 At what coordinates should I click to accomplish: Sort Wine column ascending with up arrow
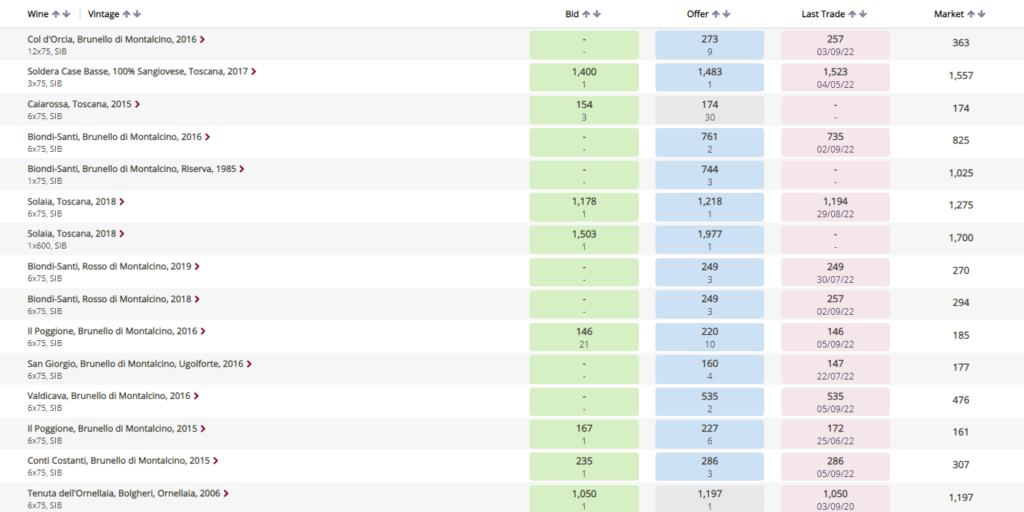(x=56, y=14)
